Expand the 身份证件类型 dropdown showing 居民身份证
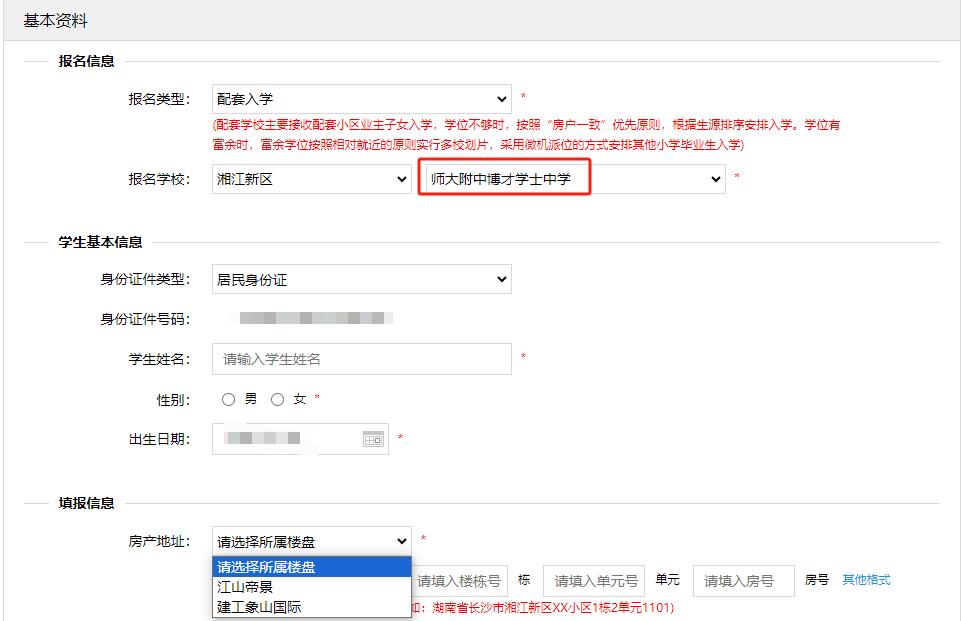 point(361,280)
